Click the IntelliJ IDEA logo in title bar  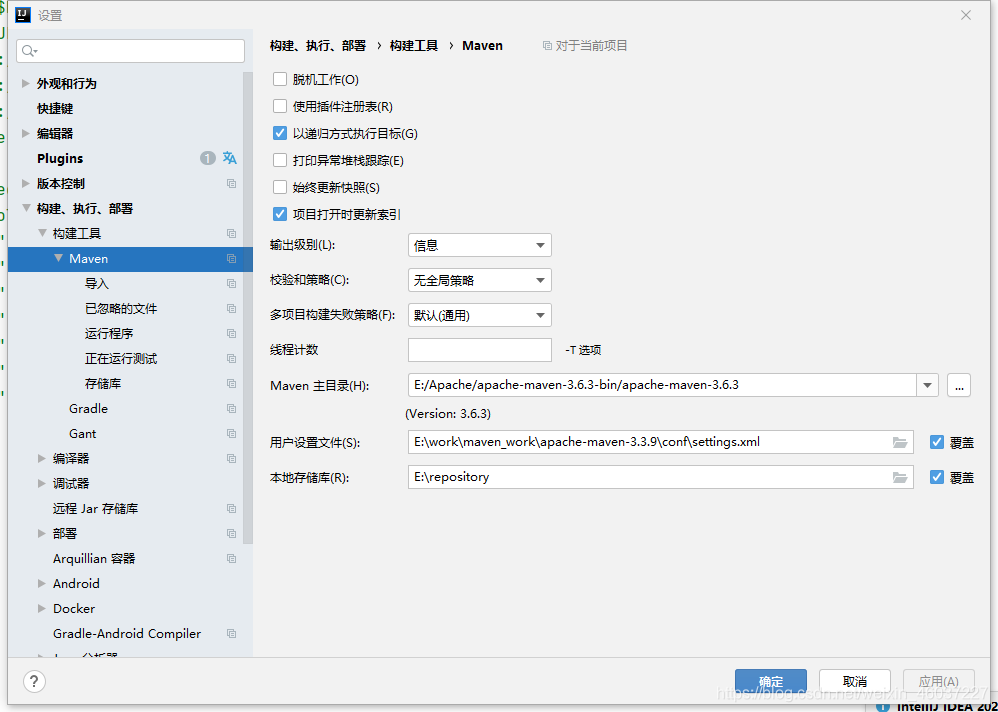tap(22, 15)
